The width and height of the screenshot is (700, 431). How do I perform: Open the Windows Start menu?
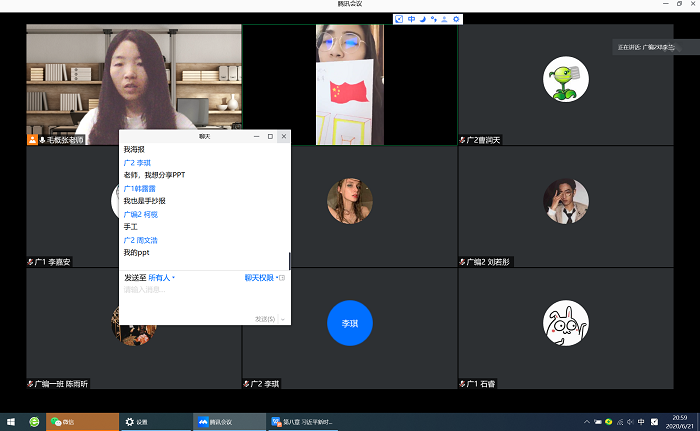pyautogui.click(x=12, y=422)
